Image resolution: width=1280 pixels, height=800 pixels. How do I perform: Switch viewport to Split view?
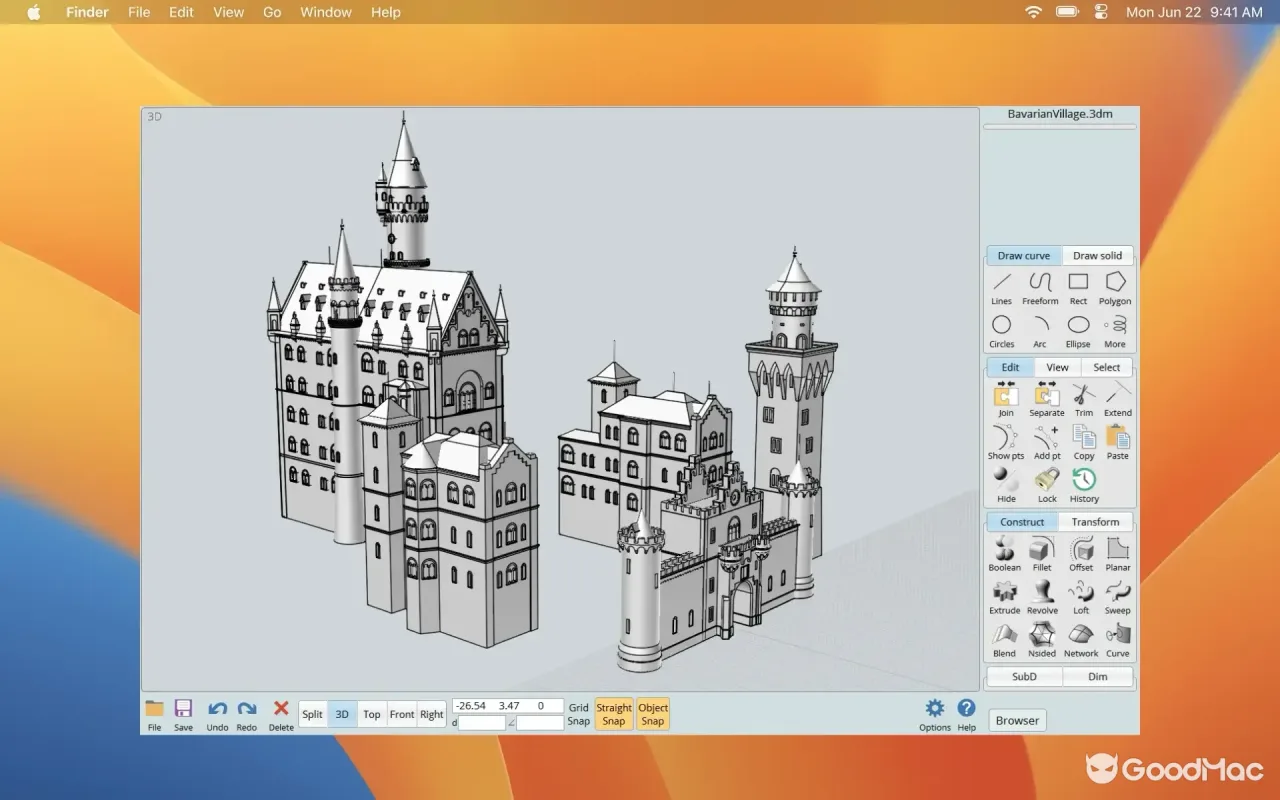[313, 714]
